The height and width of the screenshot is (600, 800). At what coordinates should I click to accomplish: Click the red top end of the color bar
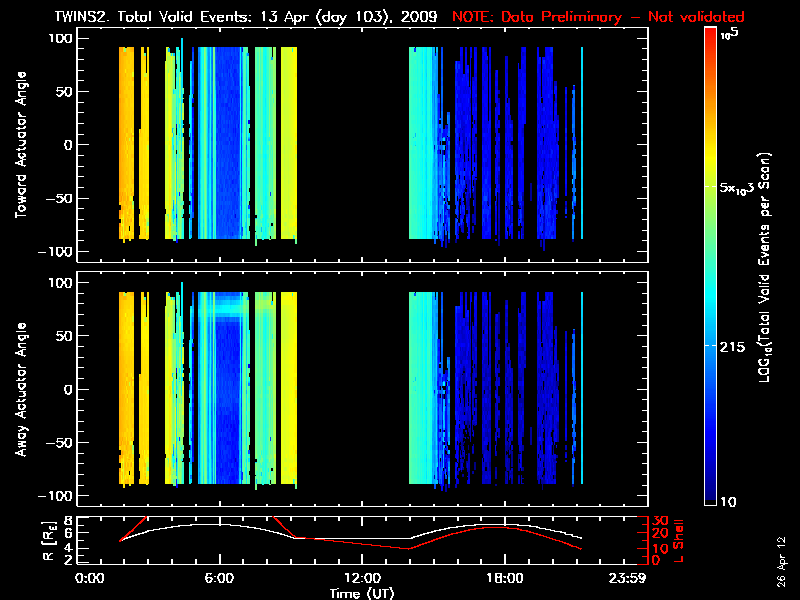(x=711, y=36)
